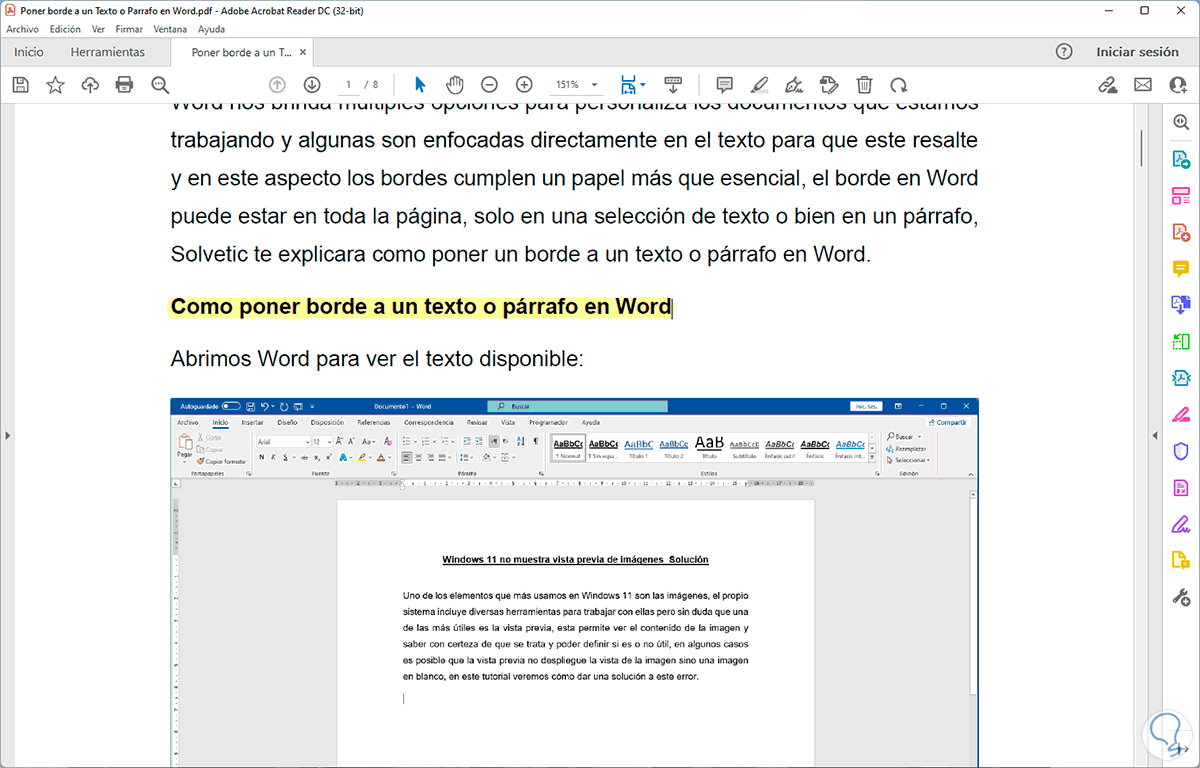Add a sticky note comment

click(x=725, y=85)
